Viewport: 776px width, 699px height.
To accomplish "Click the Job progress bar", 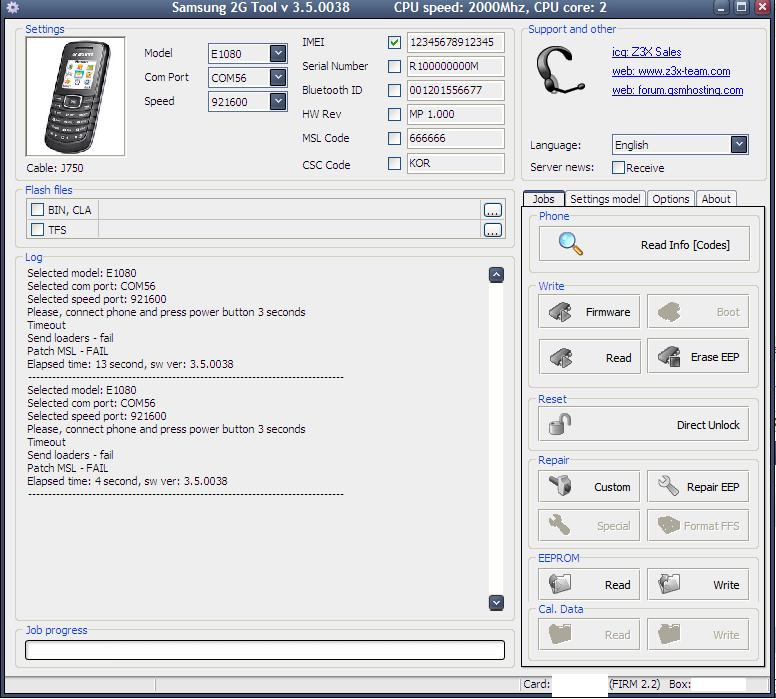I will (265, 649).
